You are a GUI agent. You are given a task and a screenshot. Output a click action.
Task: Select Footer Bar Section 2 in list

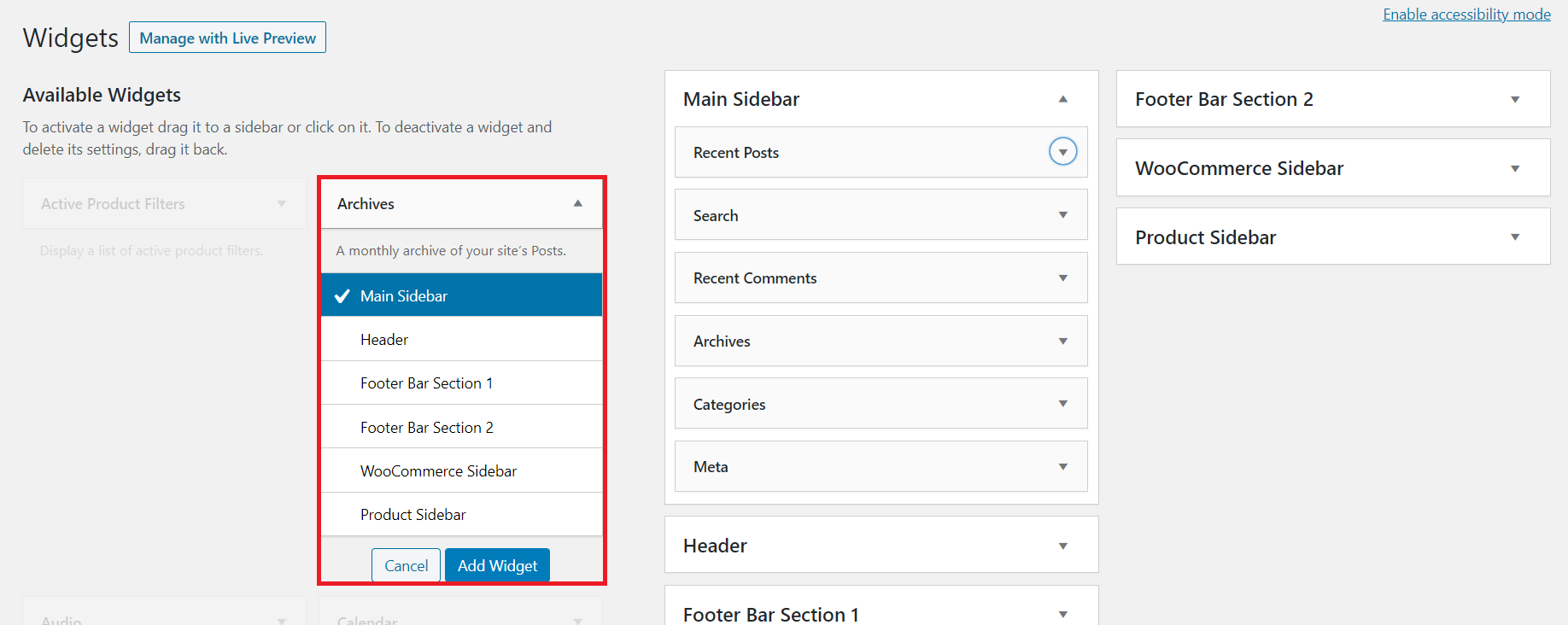[461, 428]
